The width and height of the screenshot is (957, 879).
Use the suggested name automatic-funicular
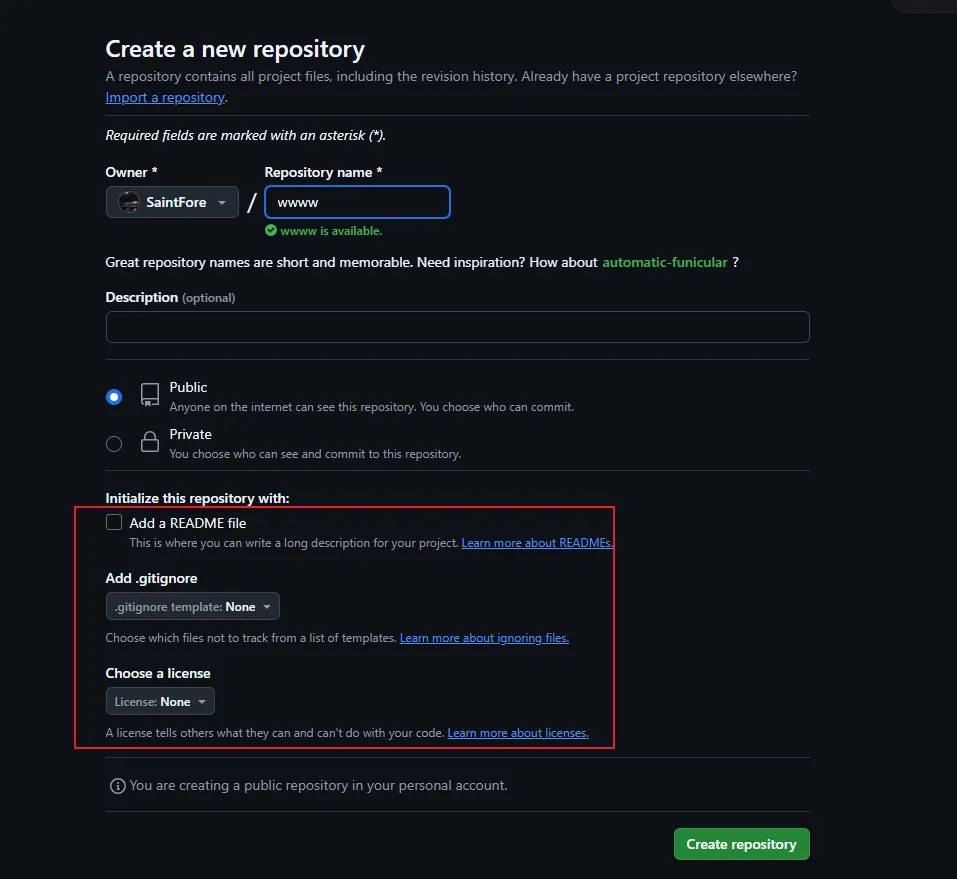[664, 262]
